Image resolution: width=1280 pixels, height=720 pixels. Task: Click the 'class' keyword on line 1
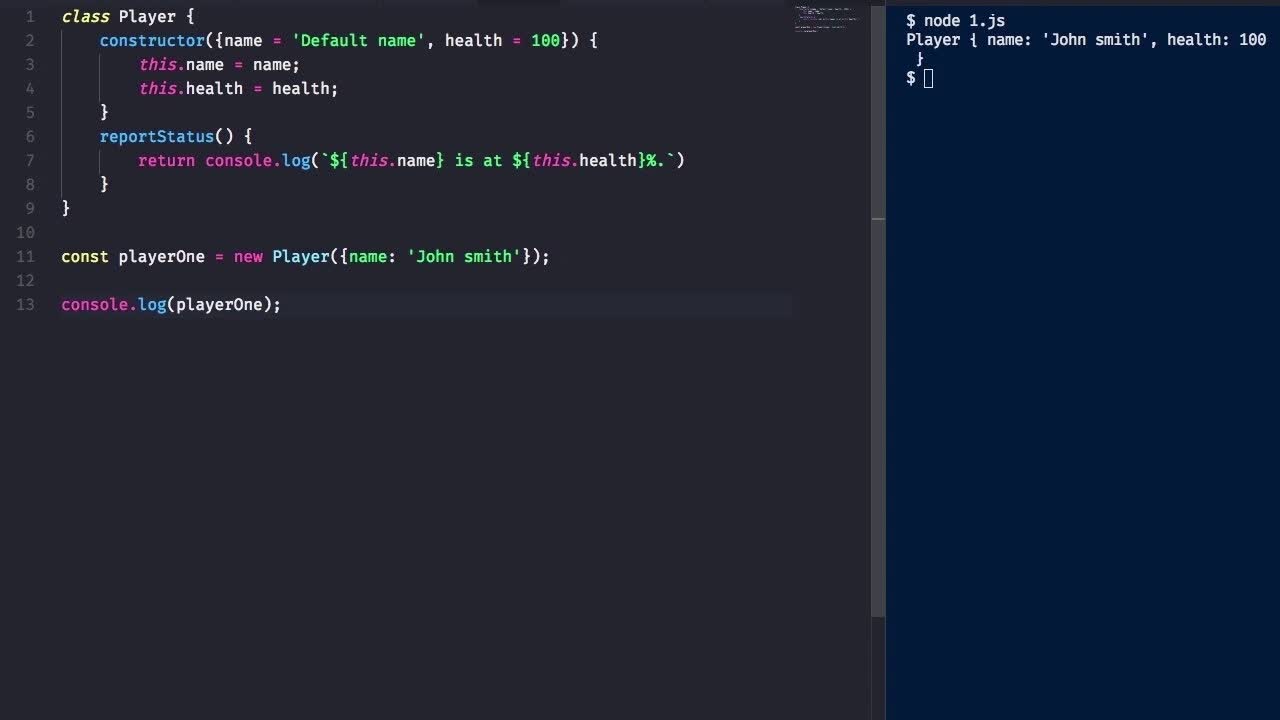tap(85, 17)
